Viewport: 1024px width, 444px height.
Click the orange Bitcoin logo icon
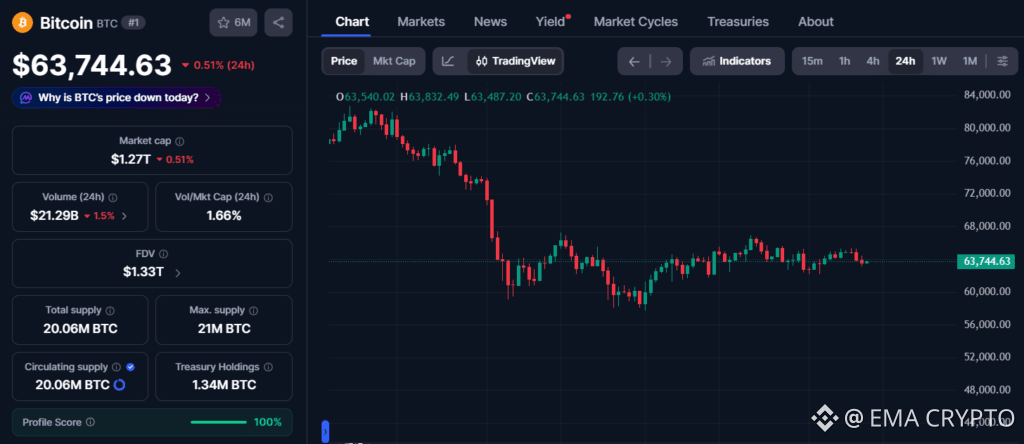point(23,23)
